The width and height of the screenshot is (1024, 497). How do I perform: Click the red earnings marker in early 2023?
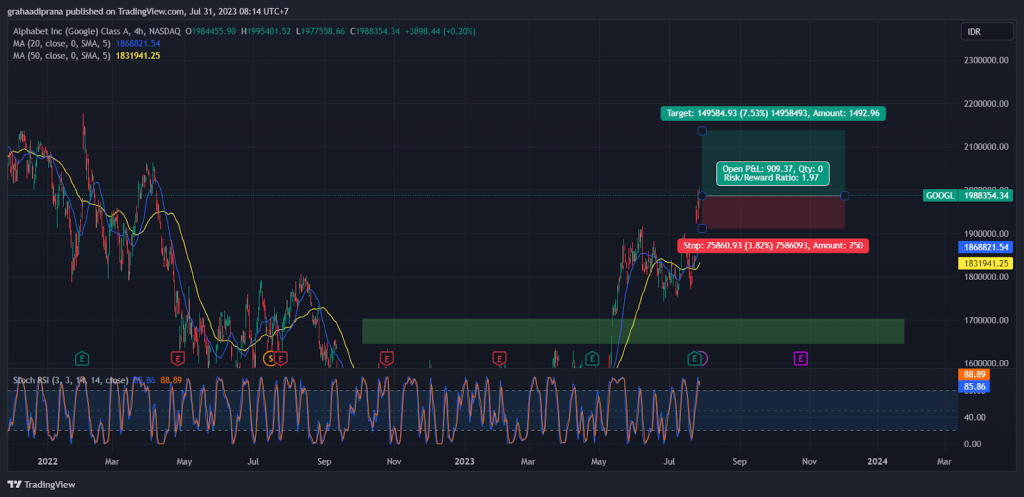(500, 358)
